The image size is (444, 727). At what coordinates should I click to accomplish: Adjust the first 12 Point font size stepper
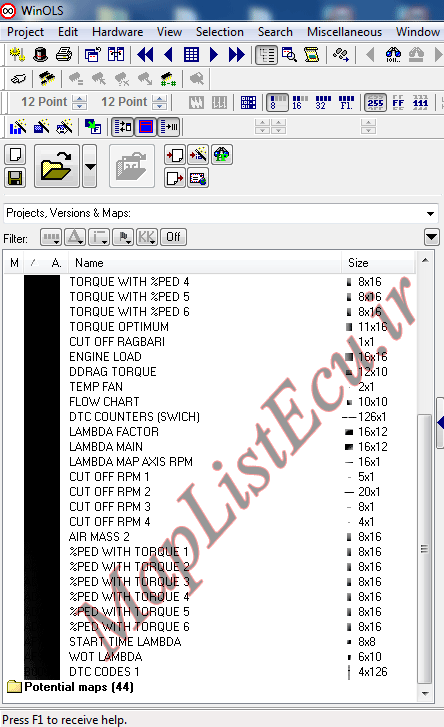(79, 102)
